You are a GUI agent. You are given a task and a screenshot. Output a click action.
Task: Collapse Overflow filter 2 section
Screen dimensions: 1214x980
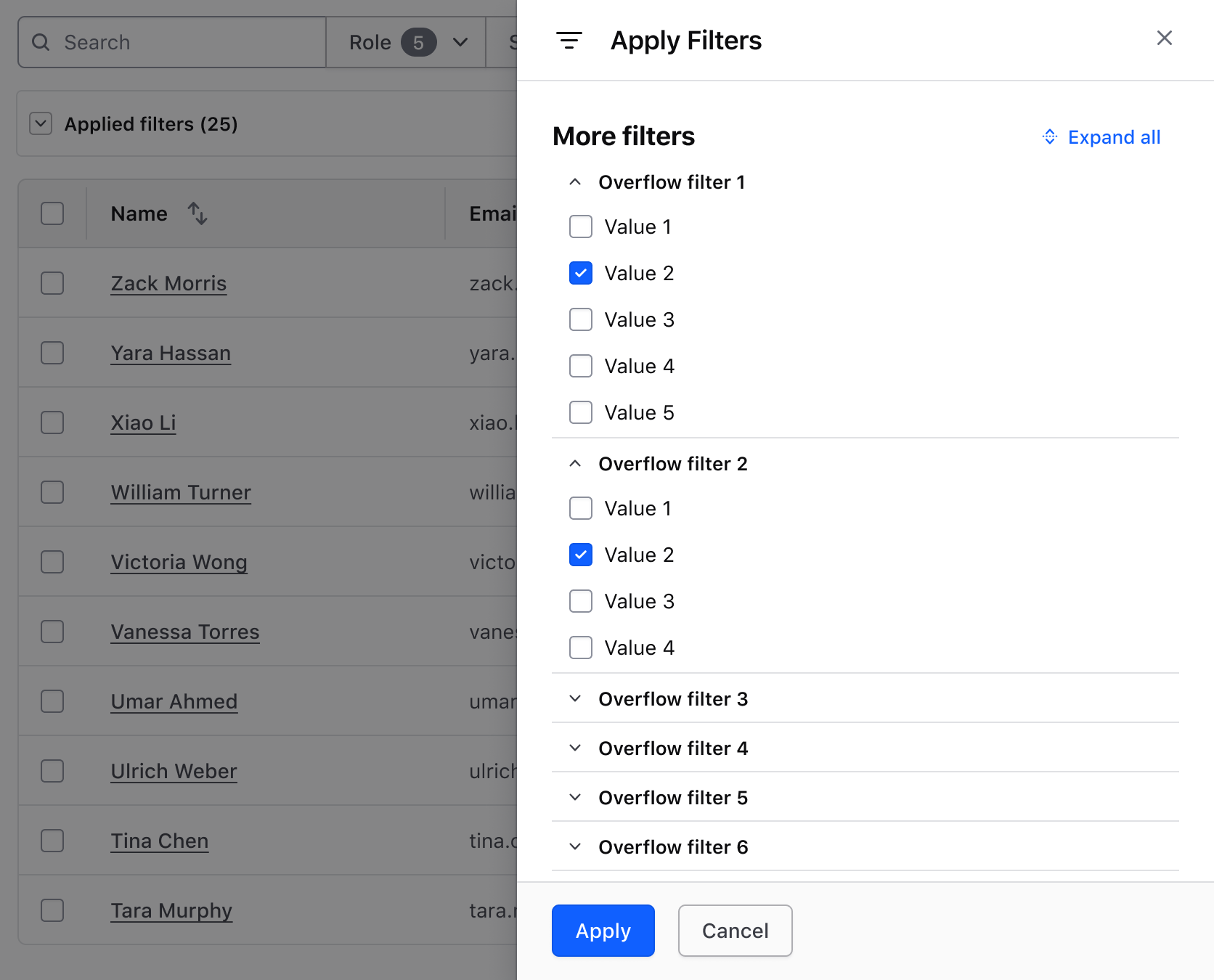click(575, 464)
